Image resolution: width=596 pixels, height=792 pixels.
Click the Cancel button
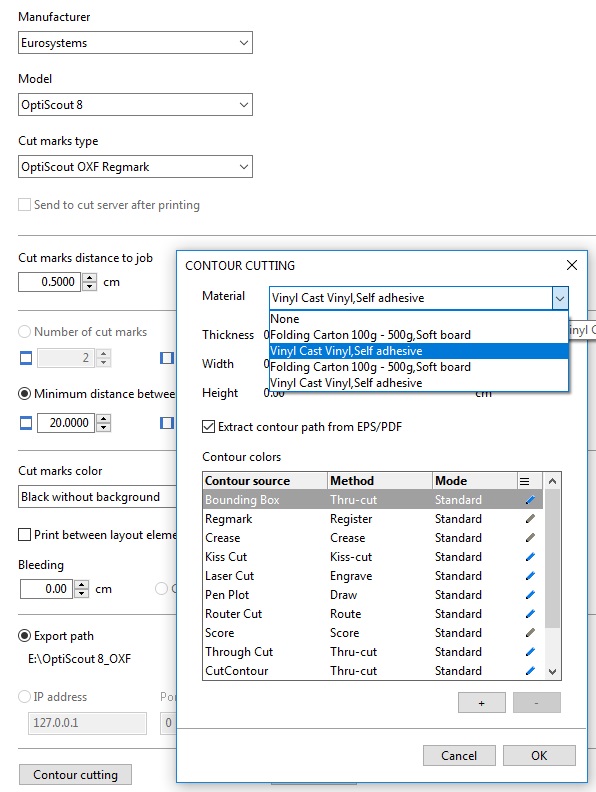pos(459,756)
